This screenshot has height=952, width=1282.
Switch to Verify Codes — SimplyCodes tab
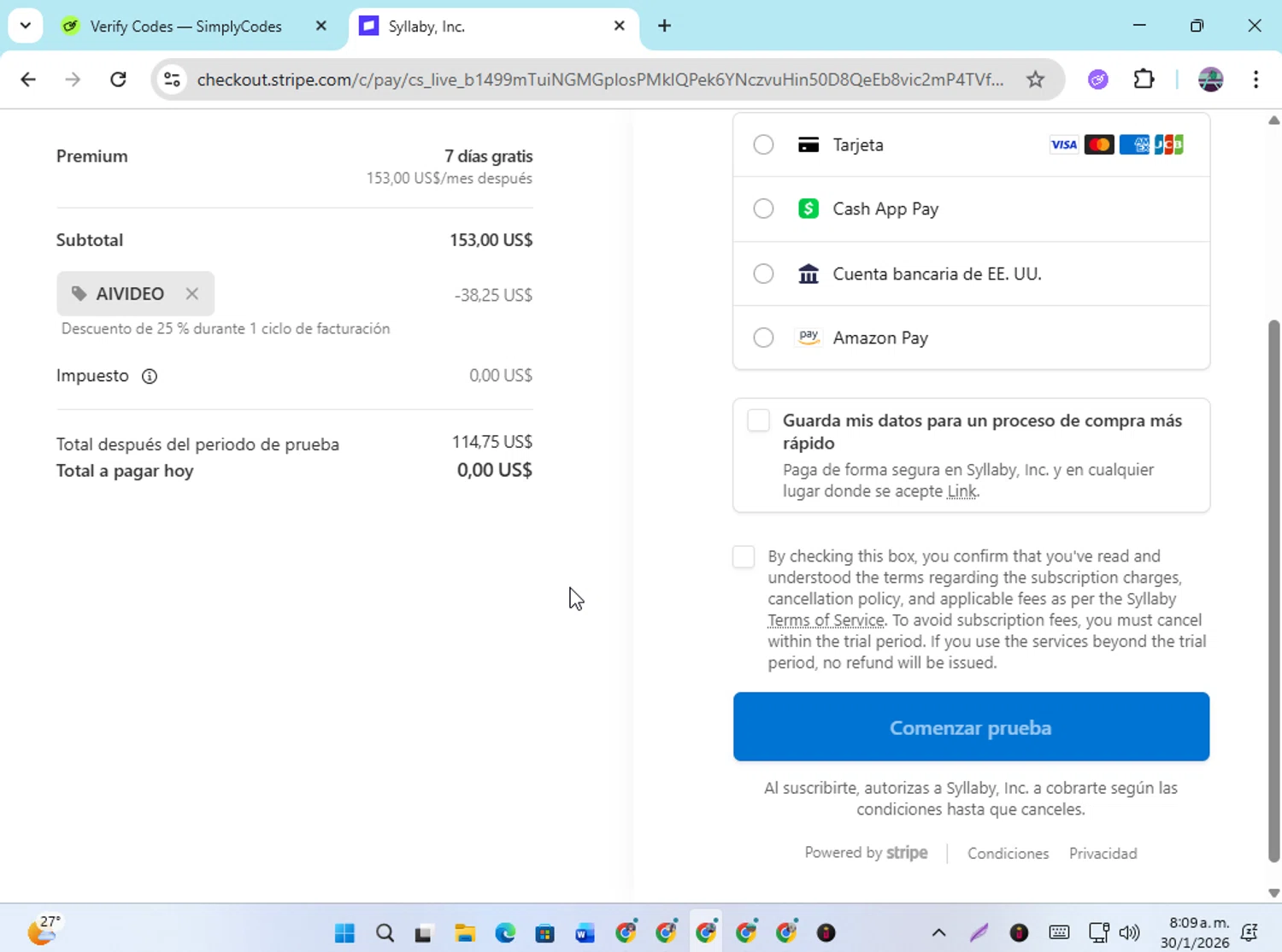(x=186, y=26)
